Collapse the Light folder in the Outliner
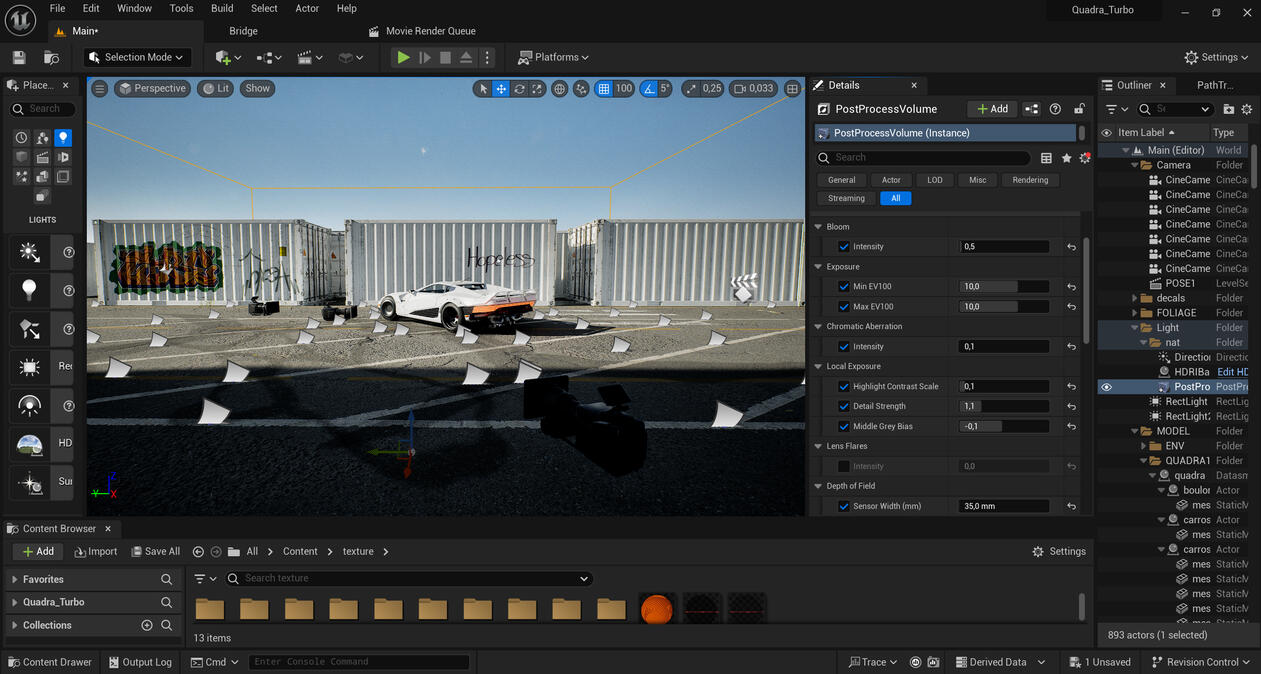 [x=1131, y=327]
